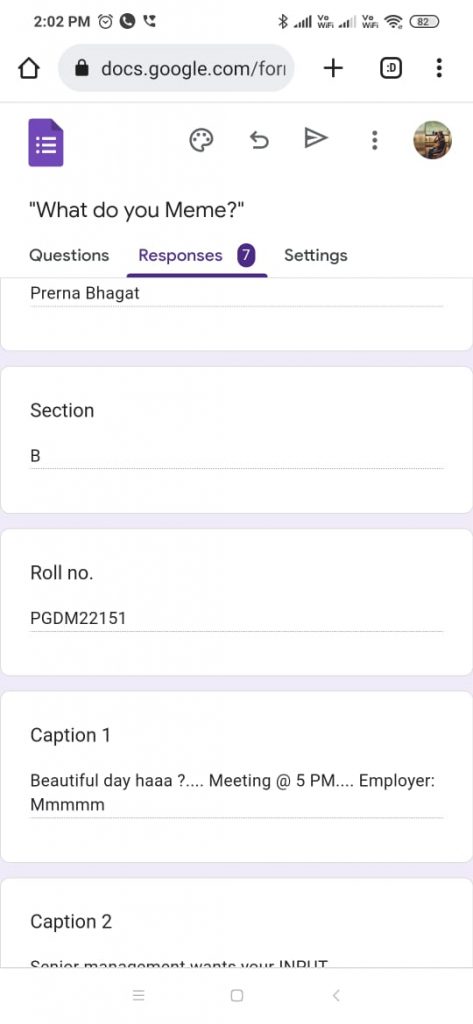The height and width of the screenshot is (1024, 473).
Task: Tap the Android back navigation arrow
Action: click(x=336, y=995)
